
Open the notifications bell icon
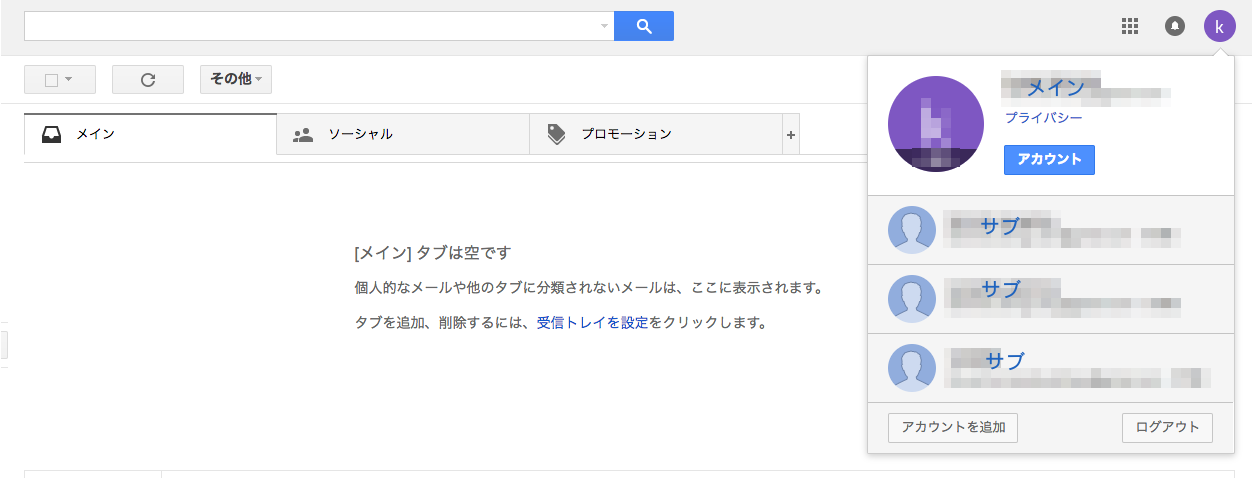(1175, 26)
